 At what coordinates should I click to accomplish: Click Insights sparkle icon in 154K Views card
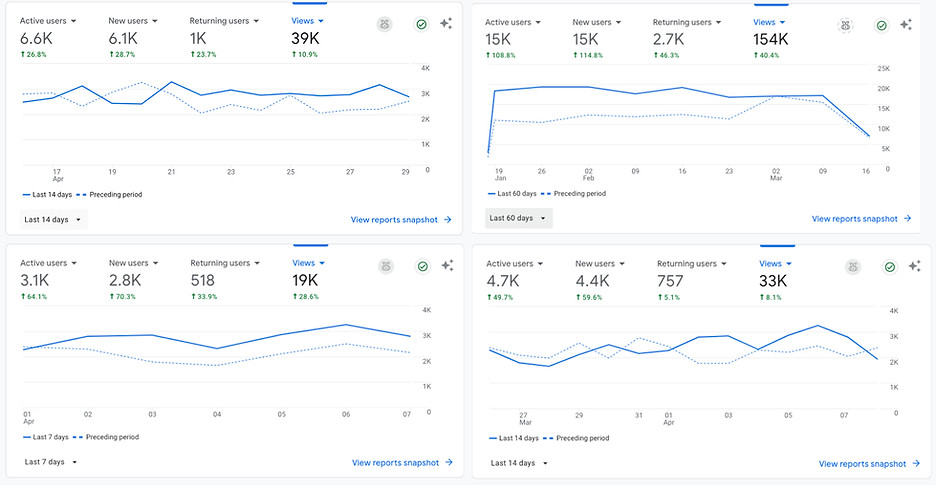[906, 24]
